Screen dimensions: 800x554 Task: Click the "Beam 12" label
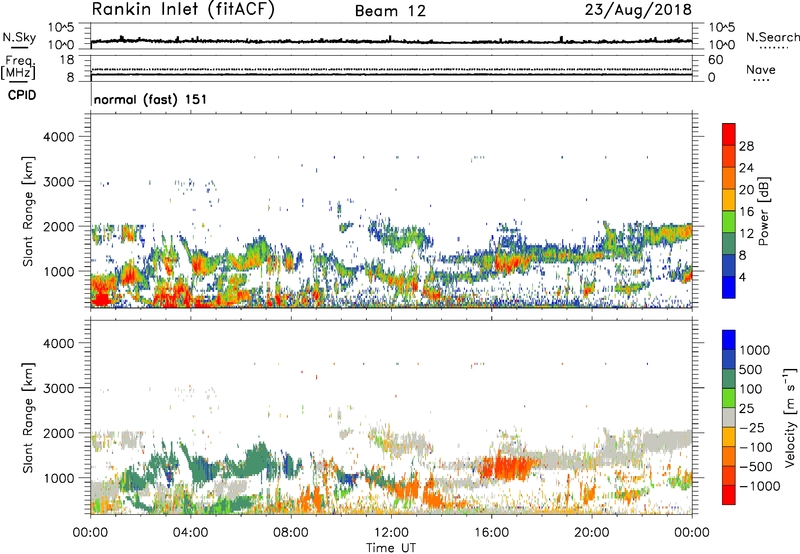[x=390, y=11]
